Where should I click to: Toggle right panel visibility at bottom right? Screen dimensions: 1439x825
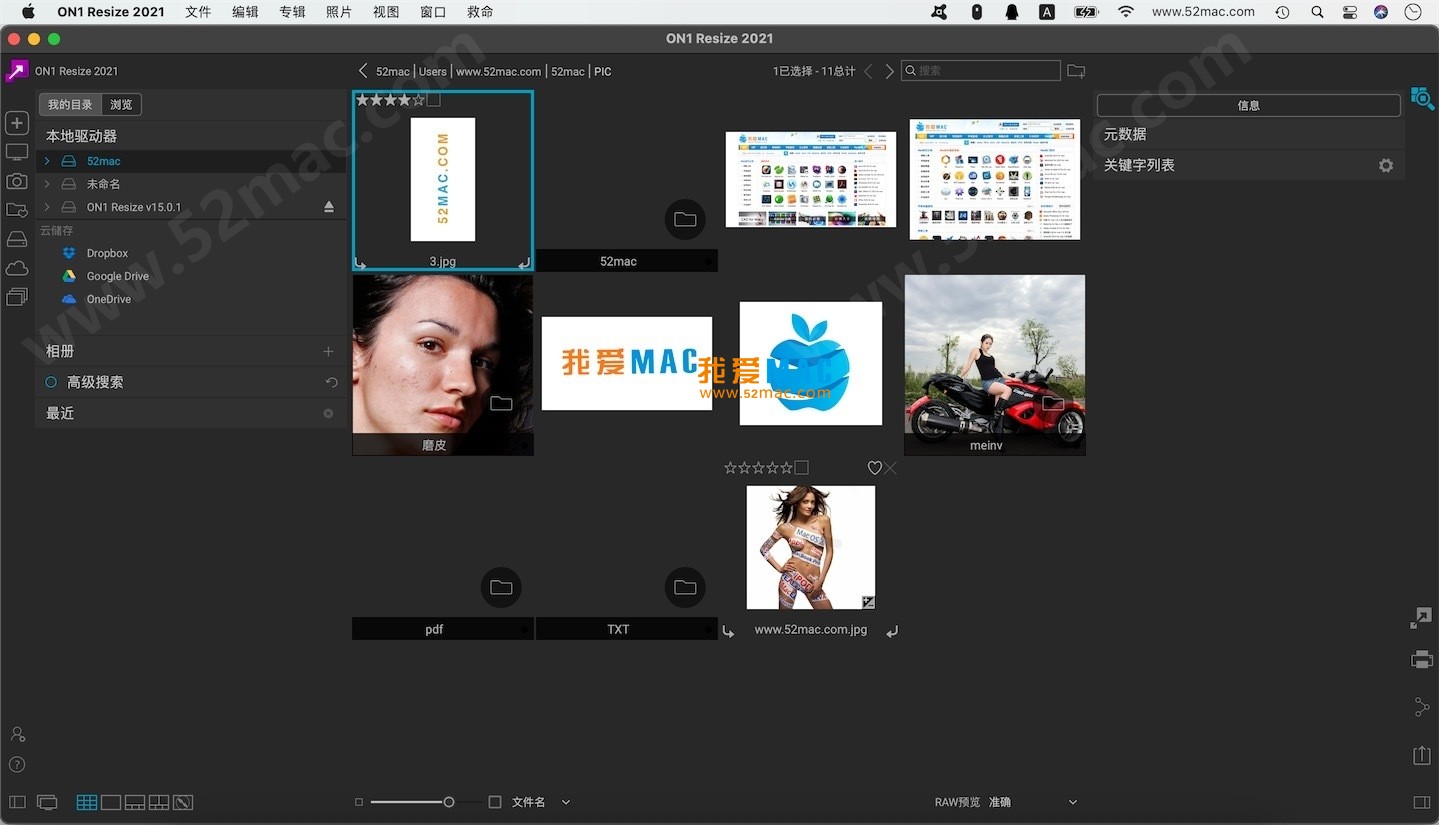point(1422,802)
